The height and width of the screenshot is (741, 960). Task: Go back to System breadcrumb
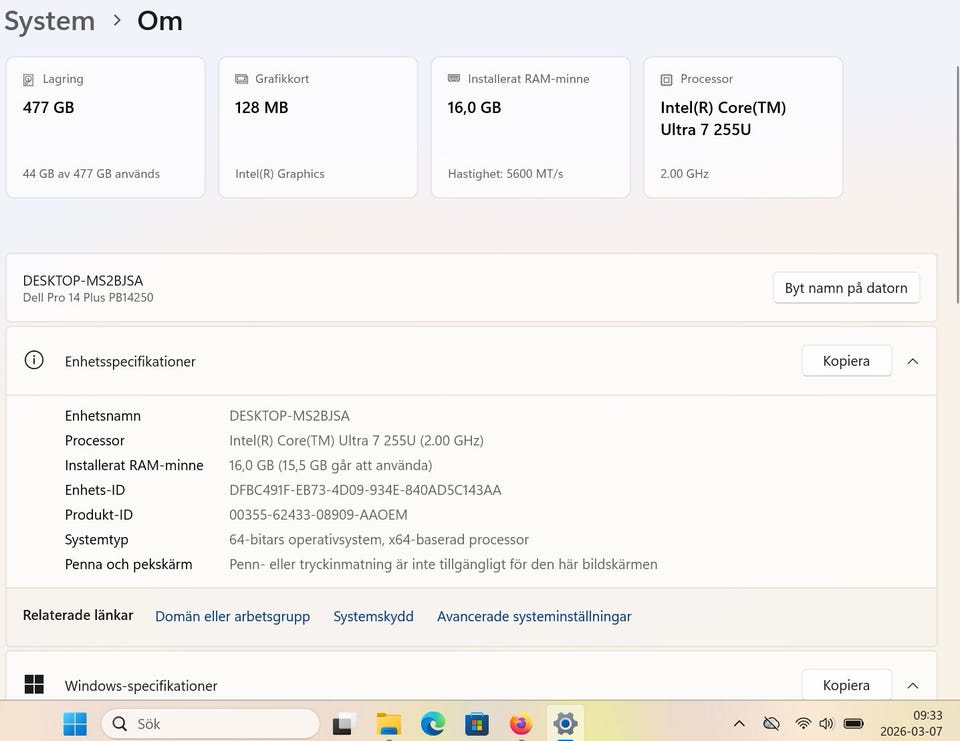coord(50,21)
